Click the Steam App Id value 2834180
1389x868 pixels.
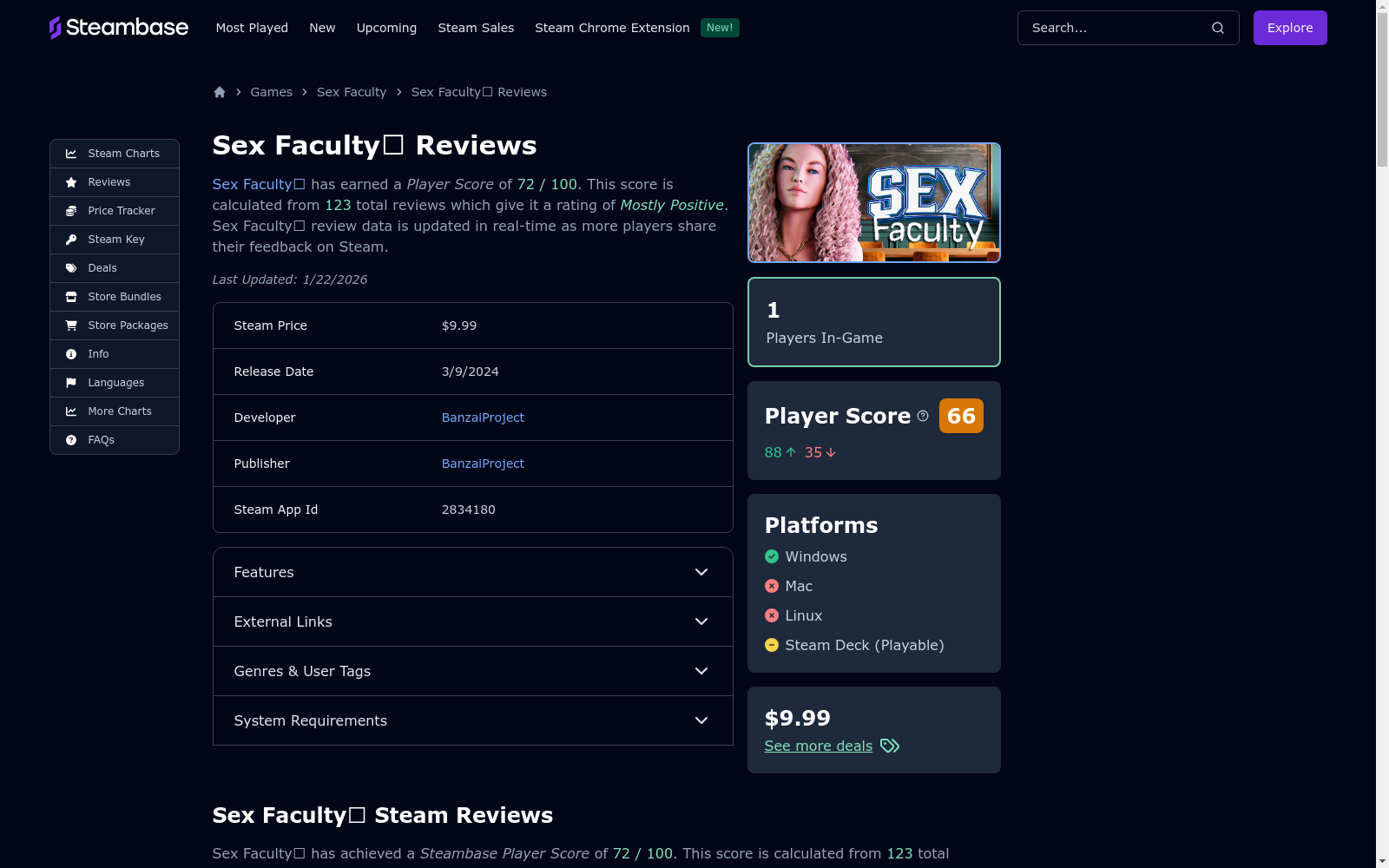coord(469,510)
